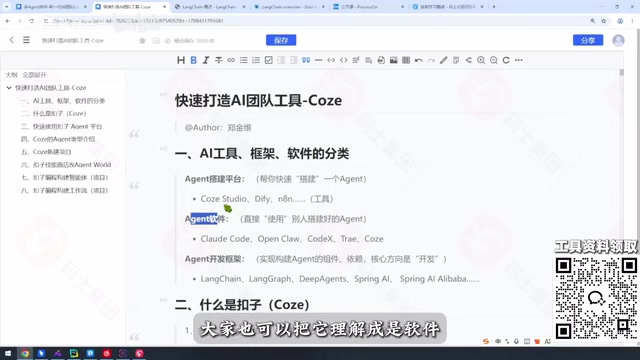Toggle italic formatting in toolbar

click(206, 60)
